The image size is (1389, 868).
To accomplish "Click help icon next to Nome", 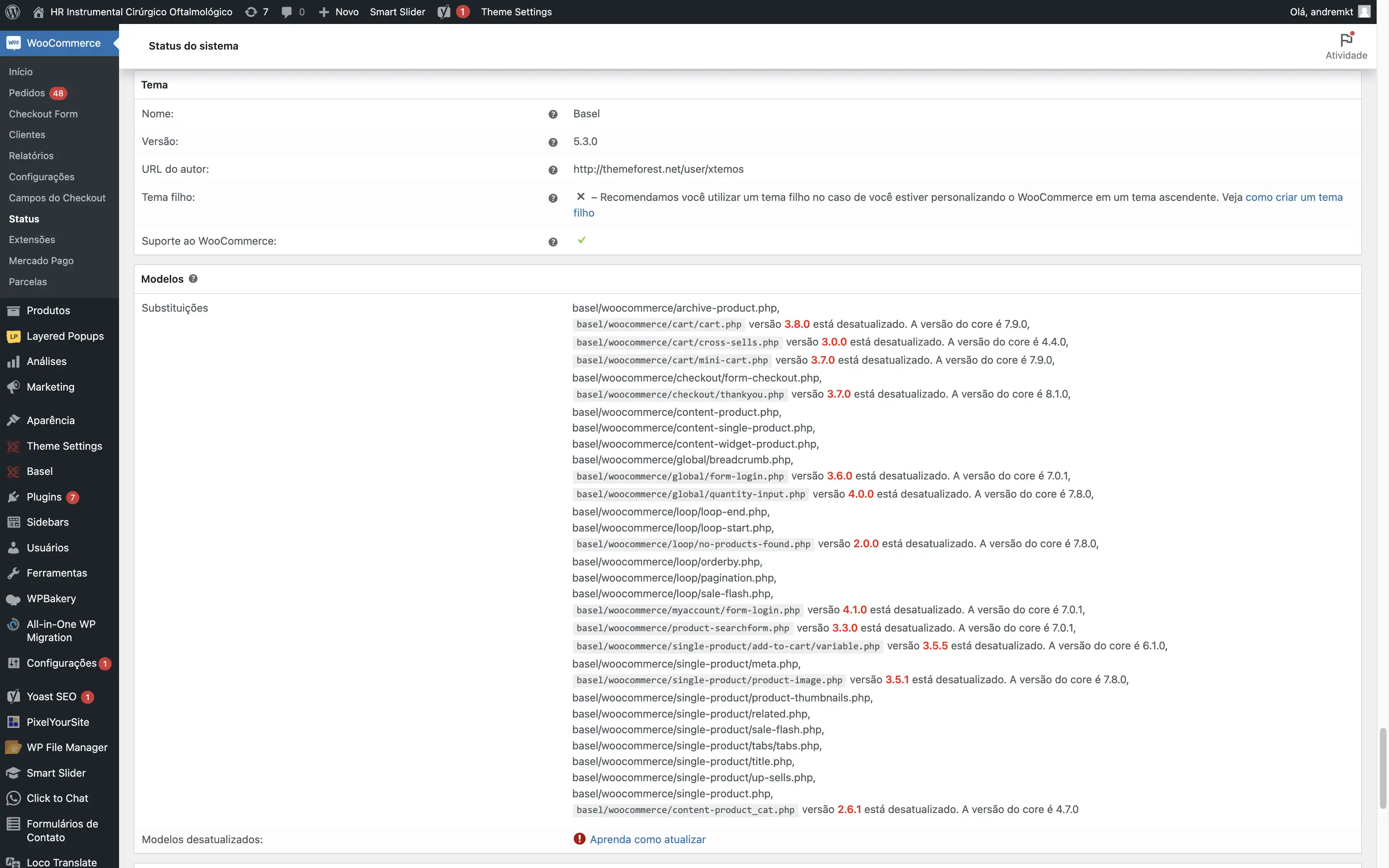I will pyautogui.click(x=553, y=114).
